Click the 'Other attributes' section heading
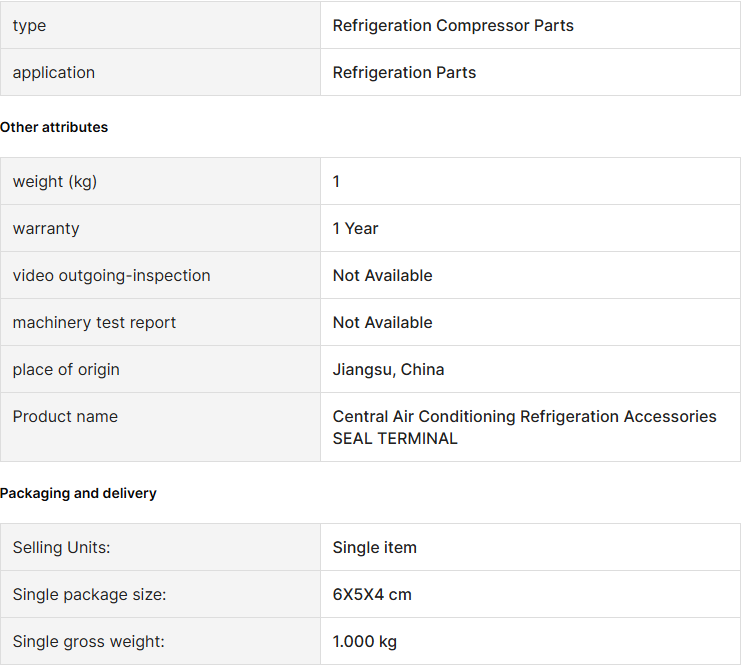The width and height of the screenshot is (741, 666). tap(54, 128)
